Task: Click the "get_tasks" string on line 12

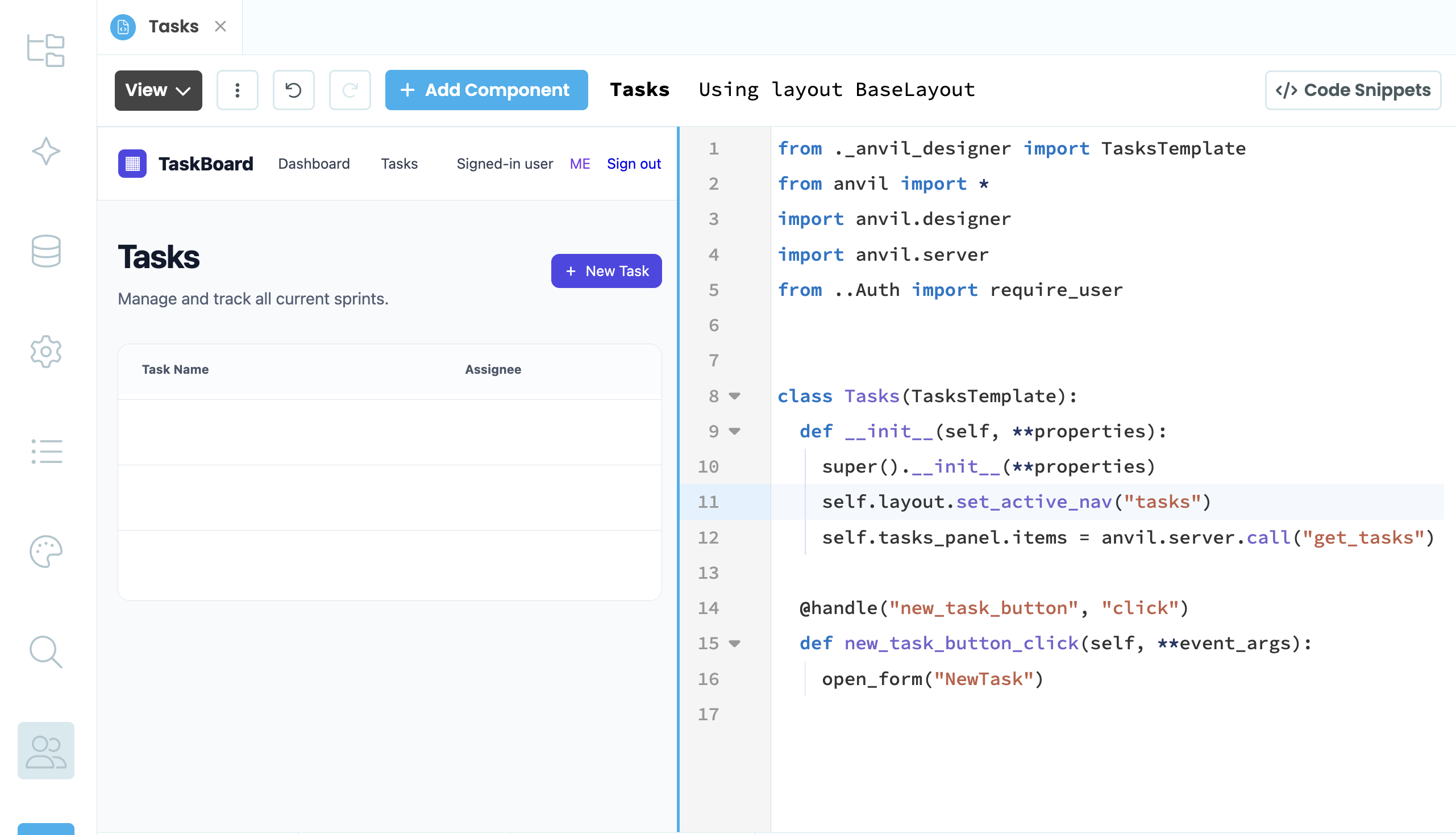Action: [x=1363, y=537]
